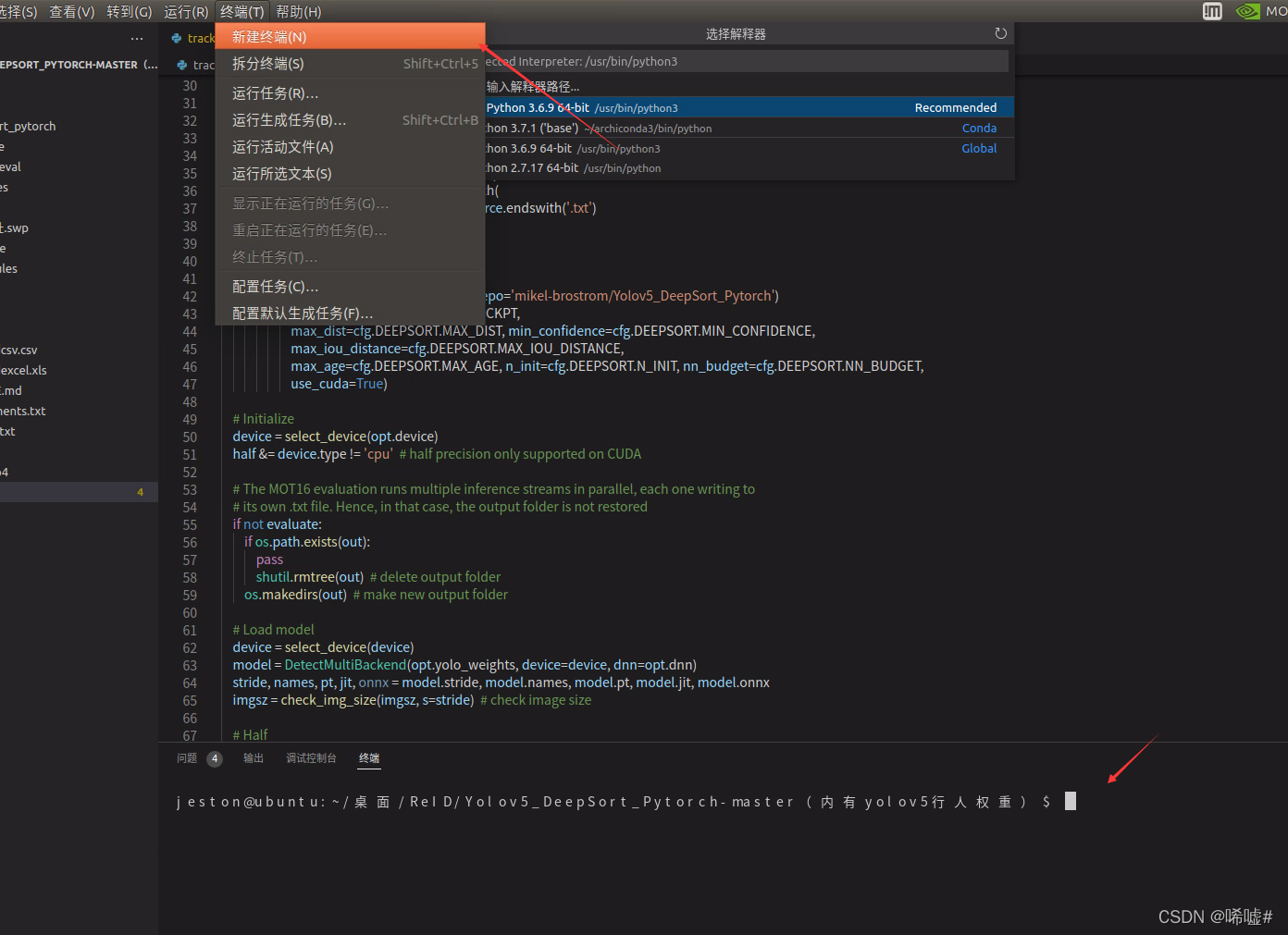The height and width of the screenshot is (935, 1288).
Task: Choose 拆分终端(S) from the menu
Action: [350, 64]
